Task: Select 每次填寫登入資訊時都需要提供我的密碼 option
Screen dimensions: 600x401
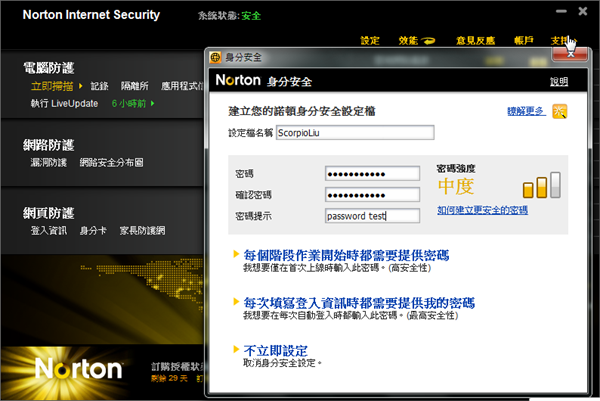Action: [359, 303]
